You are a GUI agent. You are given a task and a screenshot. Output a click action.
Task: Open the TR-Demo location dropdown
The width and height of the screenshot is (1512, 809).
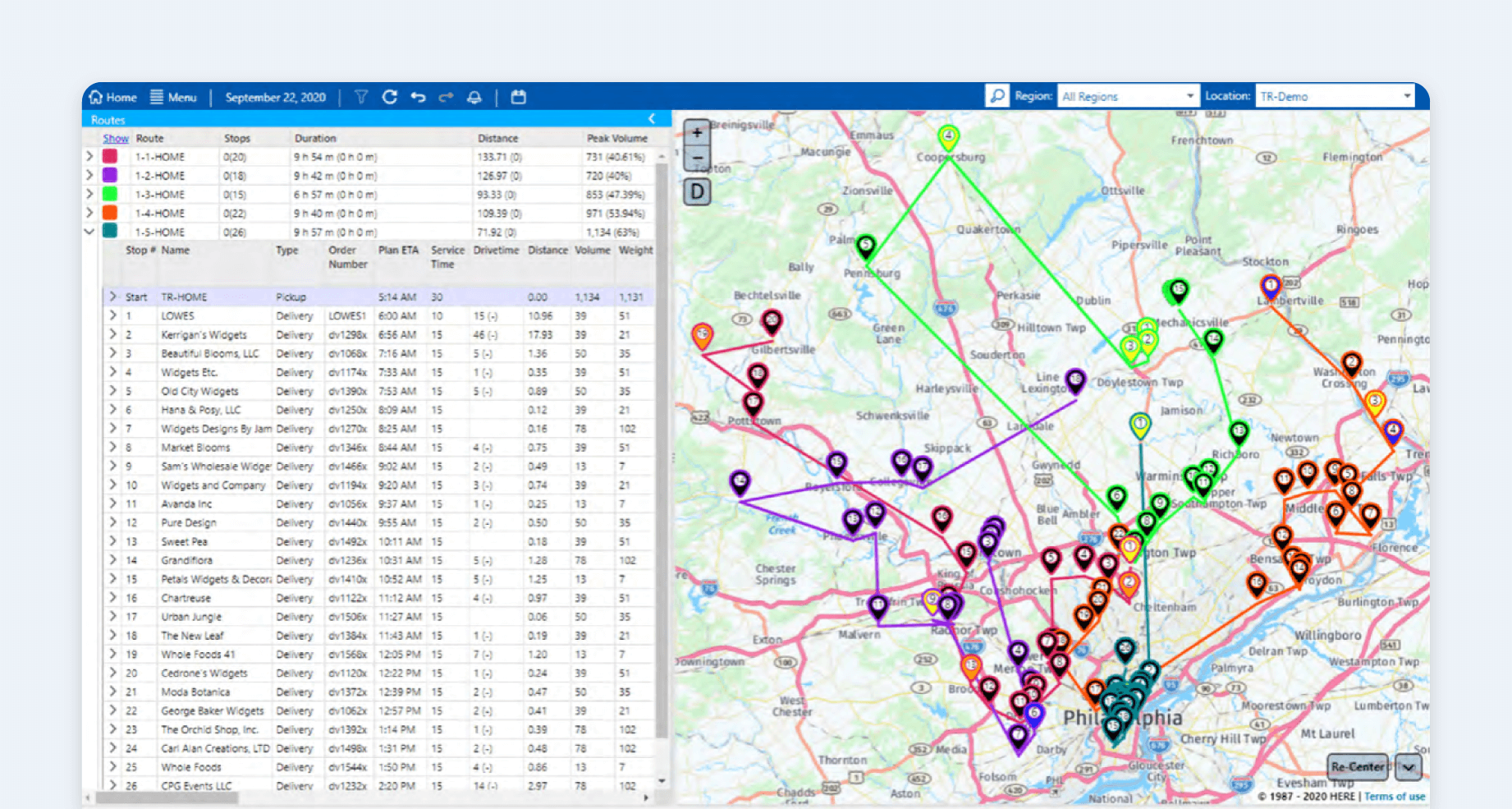pos(1405,95)
